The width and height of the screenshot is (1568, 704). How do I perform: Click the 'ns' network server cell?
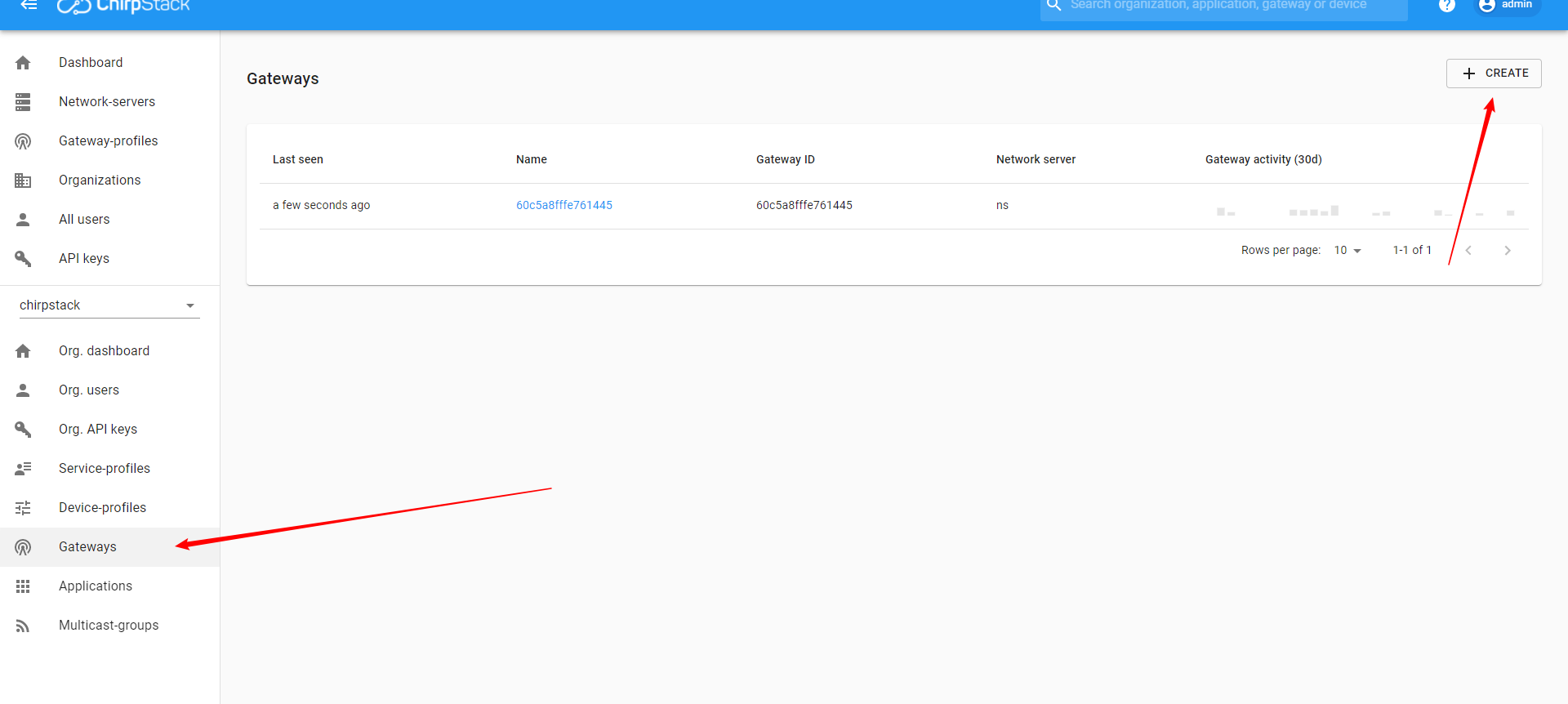tap(1002, 206)
